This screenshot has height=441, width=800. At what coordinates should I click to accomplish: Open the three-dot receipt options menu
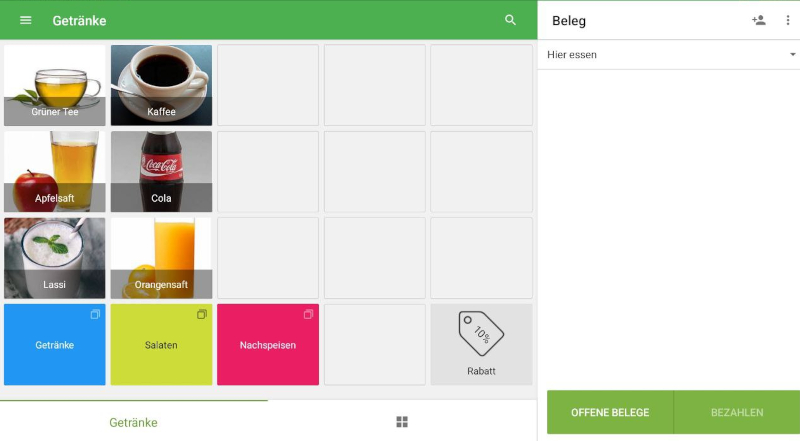(x=788, y=20)
